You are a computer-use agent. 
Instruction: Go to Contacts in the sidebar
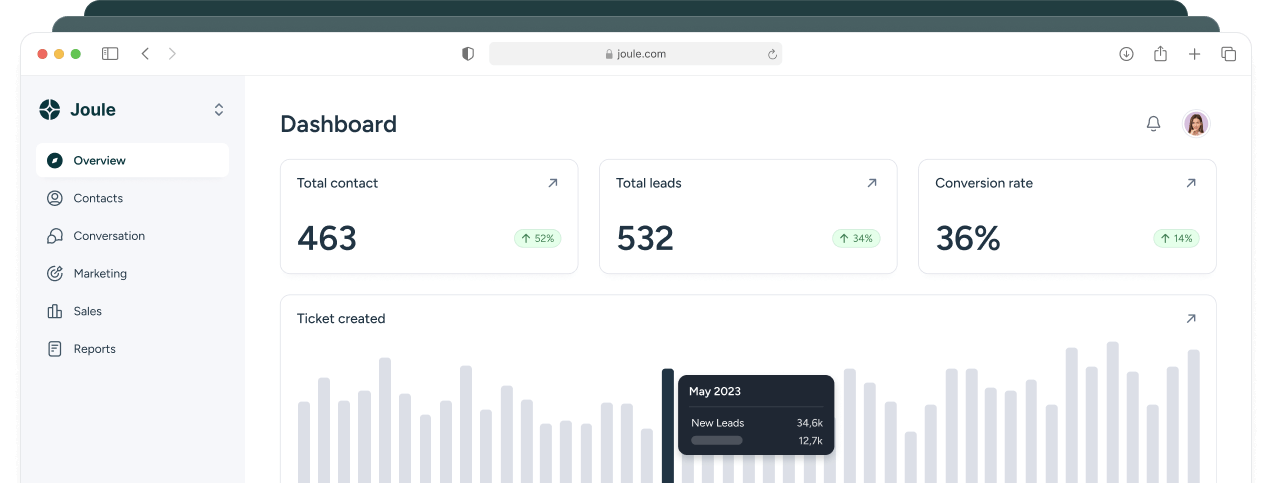coord(98,198)
